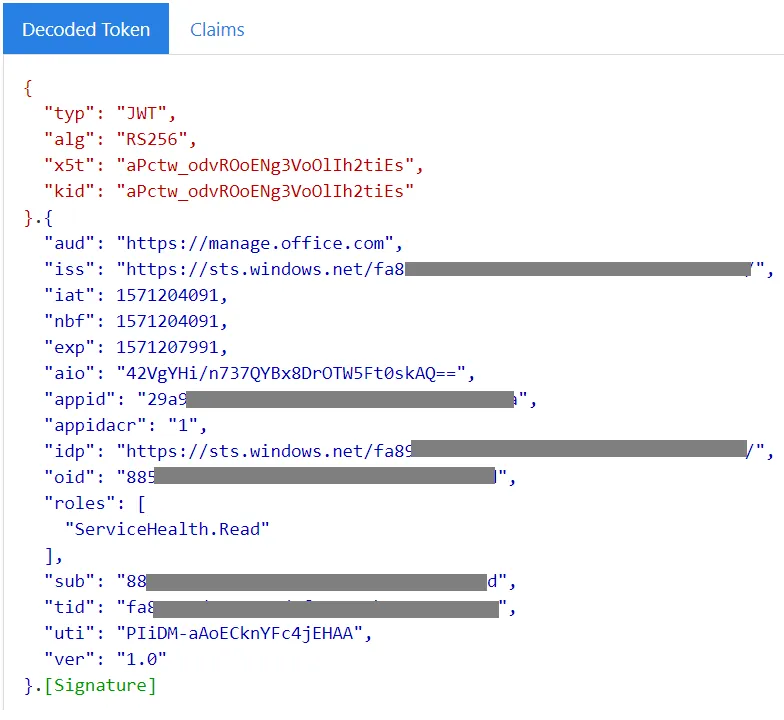The image size is (784, 720).
Task: Click the kid key identifier value
Action: pyautogui.click(x=265, y=191)
